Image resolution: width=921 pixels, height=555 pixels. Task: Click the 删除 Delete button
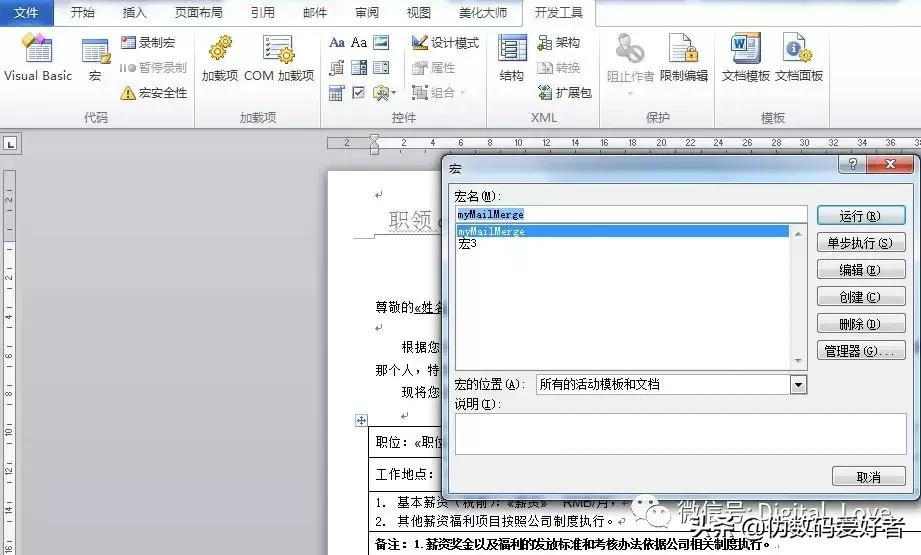(x=861, y=324)
